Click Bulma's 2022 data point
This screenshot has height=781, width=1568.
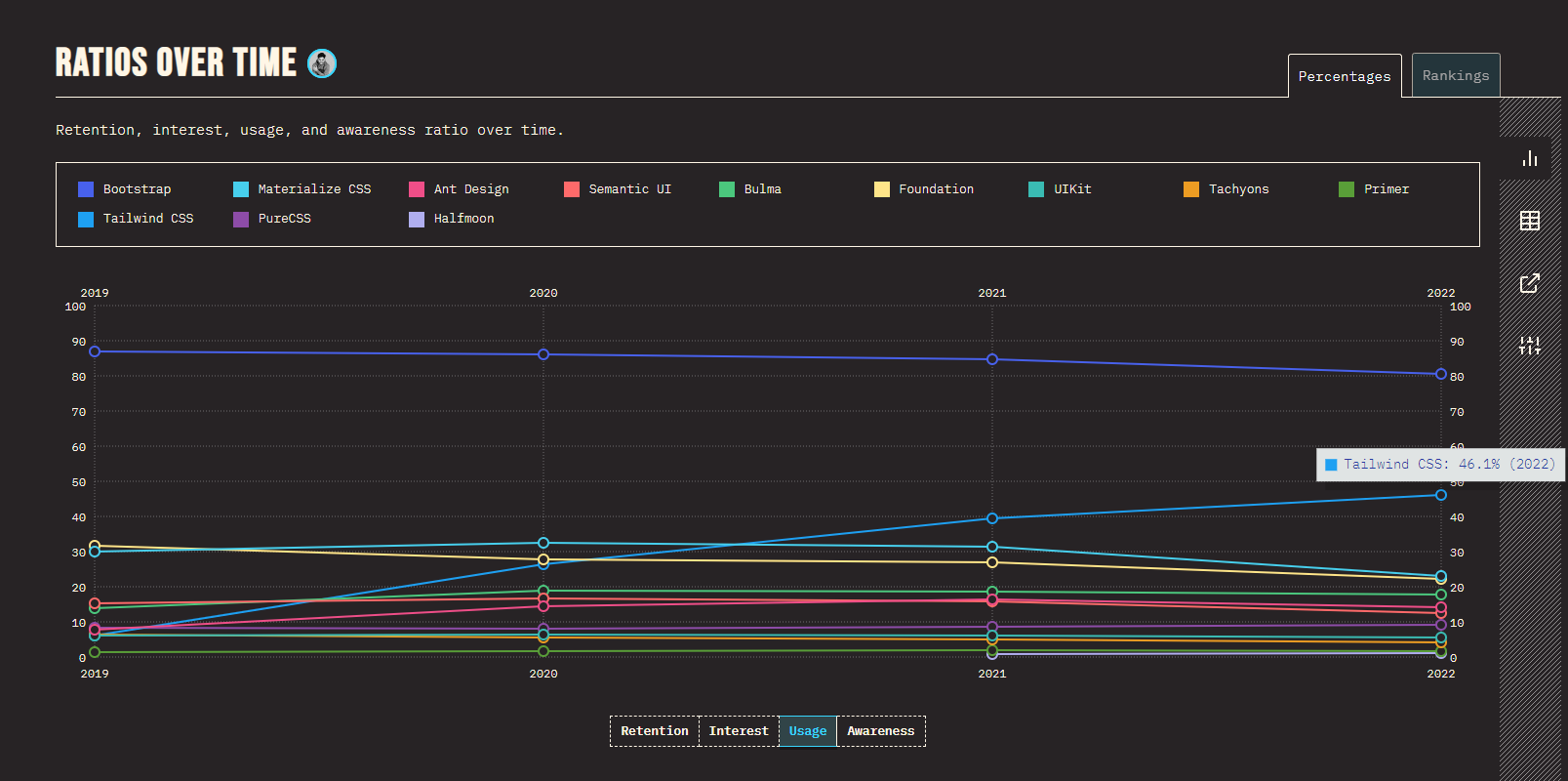[1441, 595]
